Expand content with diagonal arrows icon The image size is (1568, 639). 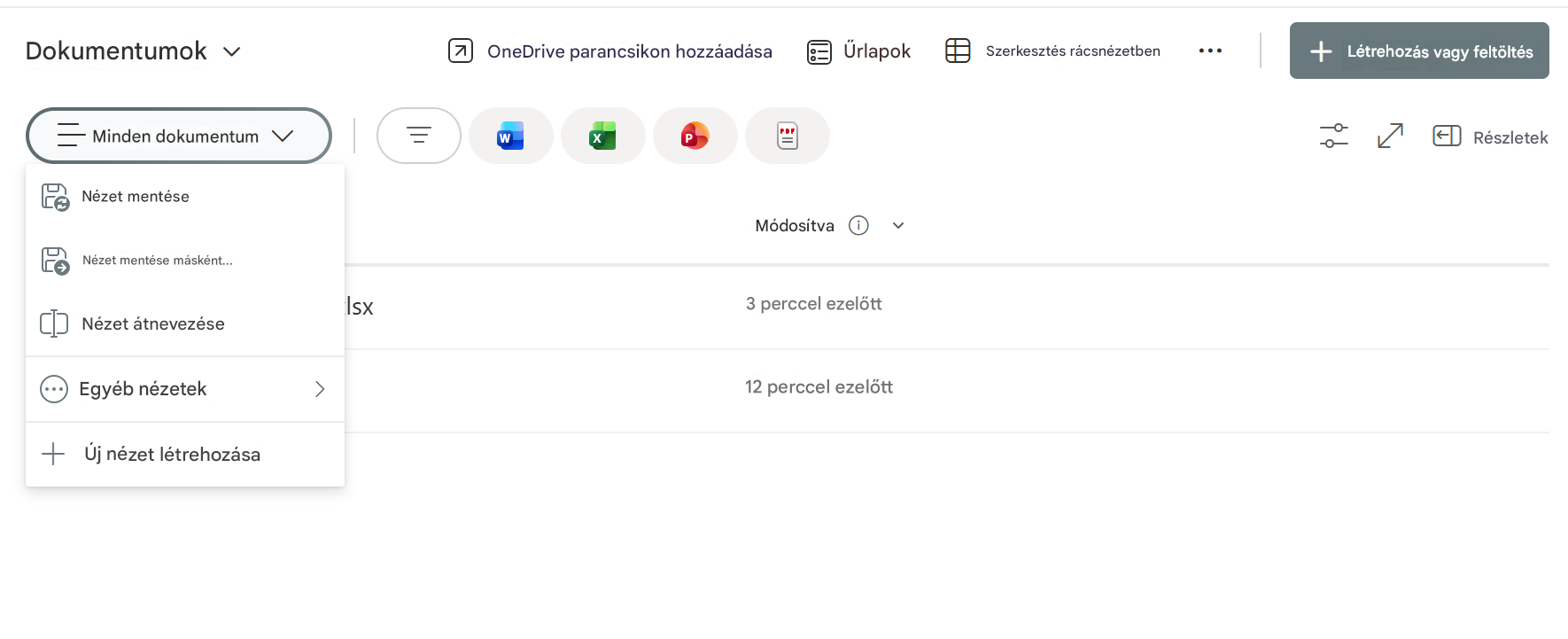[1390, 136]
